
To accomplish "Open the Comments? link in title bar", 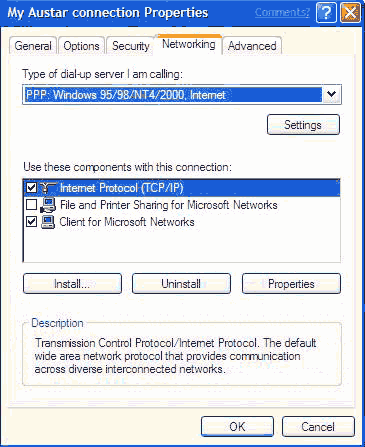I will point(282,12).
